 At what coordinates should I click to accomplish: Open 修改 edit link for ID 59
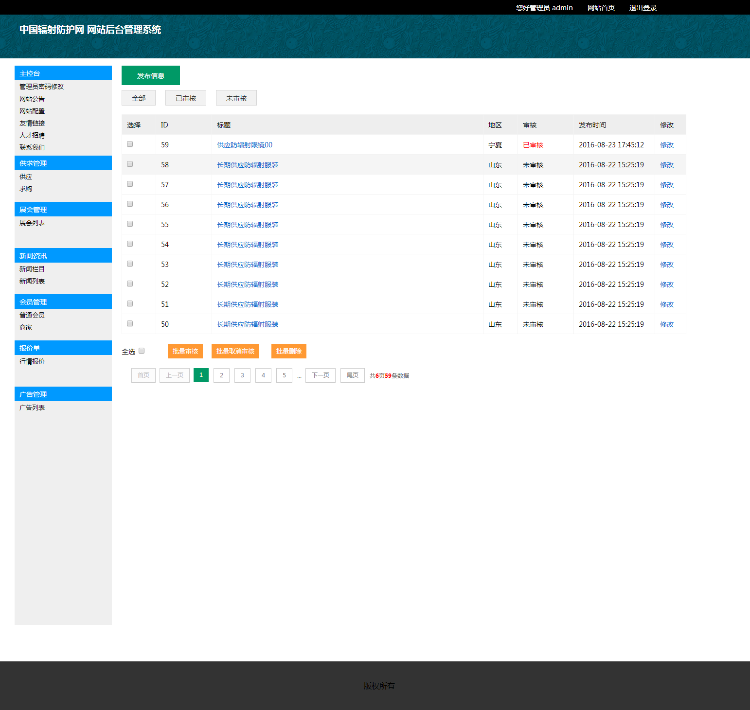pos(666,144)
